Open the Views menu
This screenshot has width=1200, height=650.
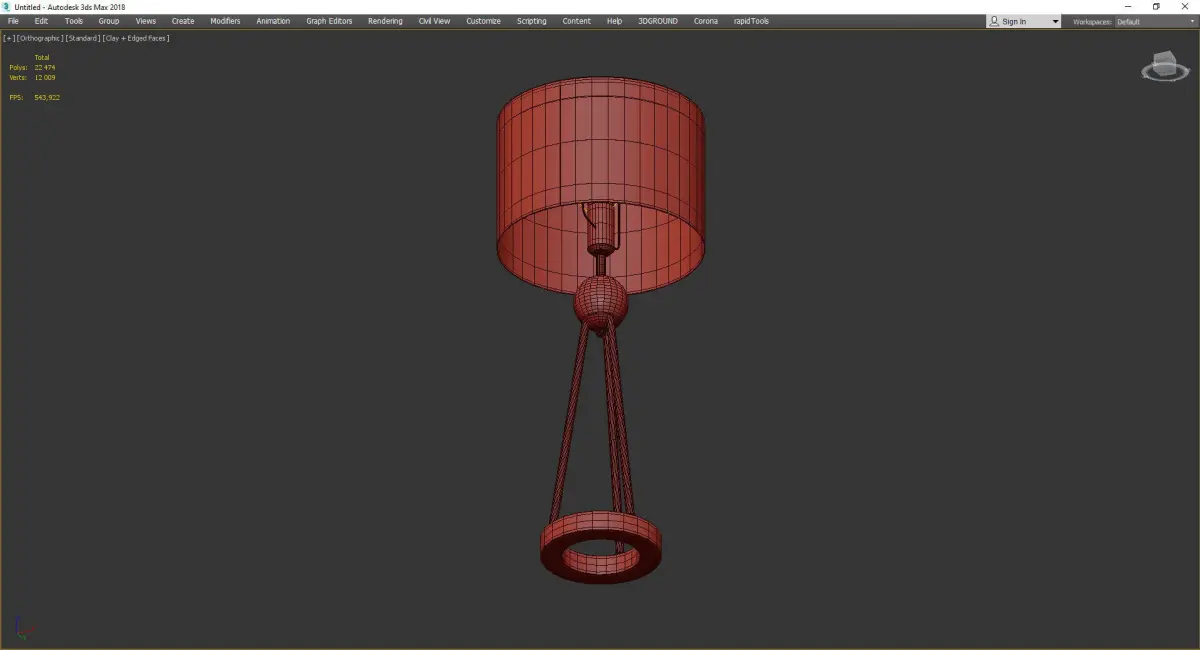[146, 21]
